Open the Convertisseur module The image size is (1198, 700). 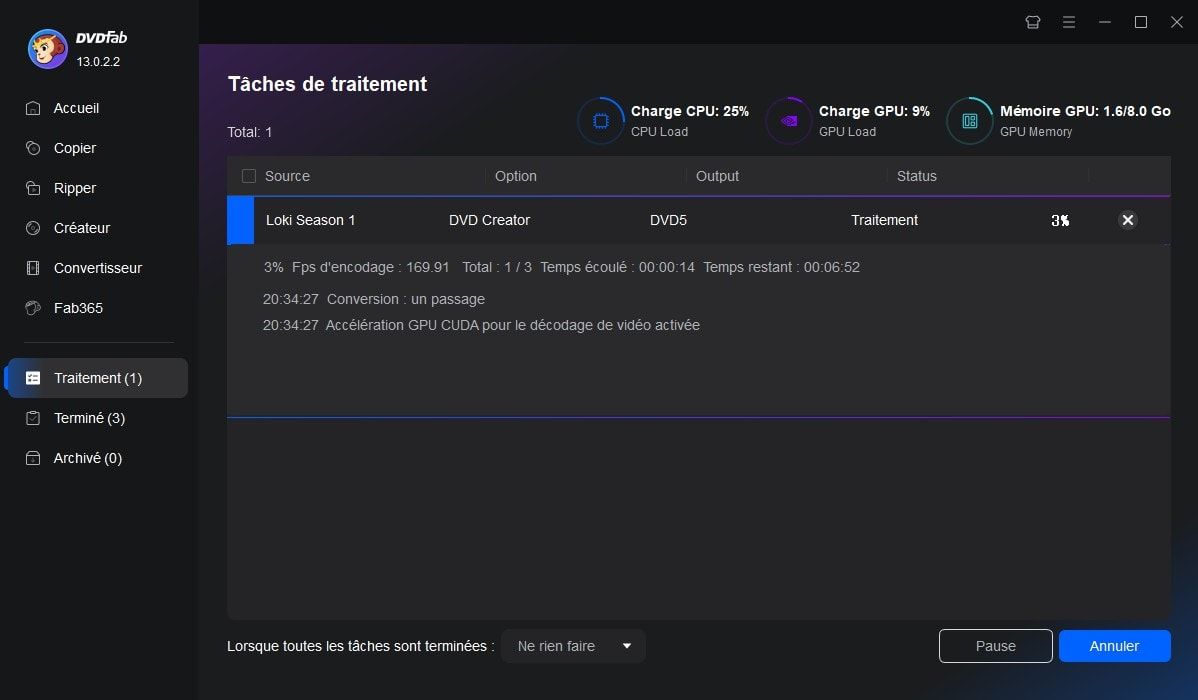98,267
